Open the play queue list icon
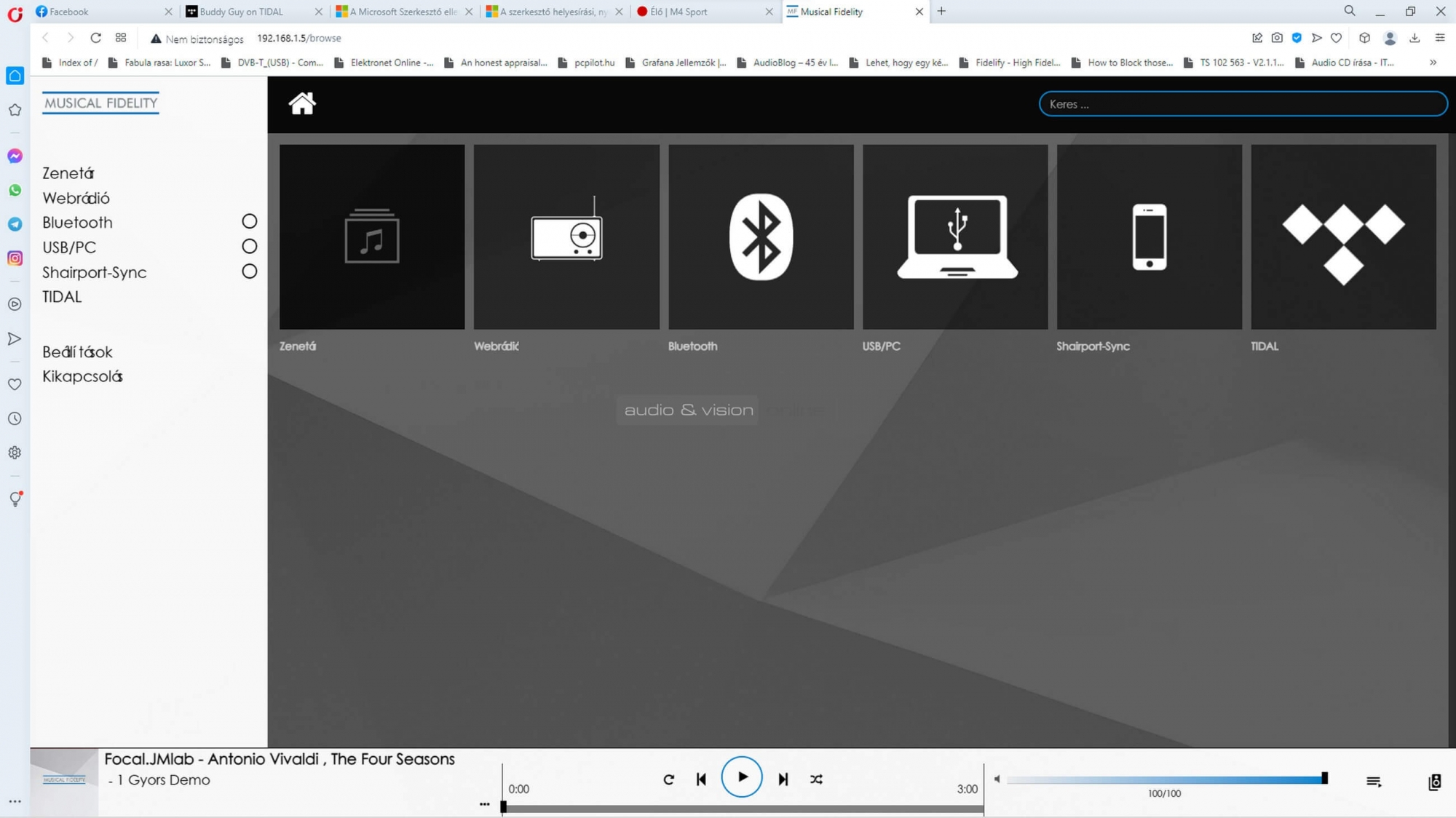This screenshot has width=1456, height=818. (x=1374, y=782)
